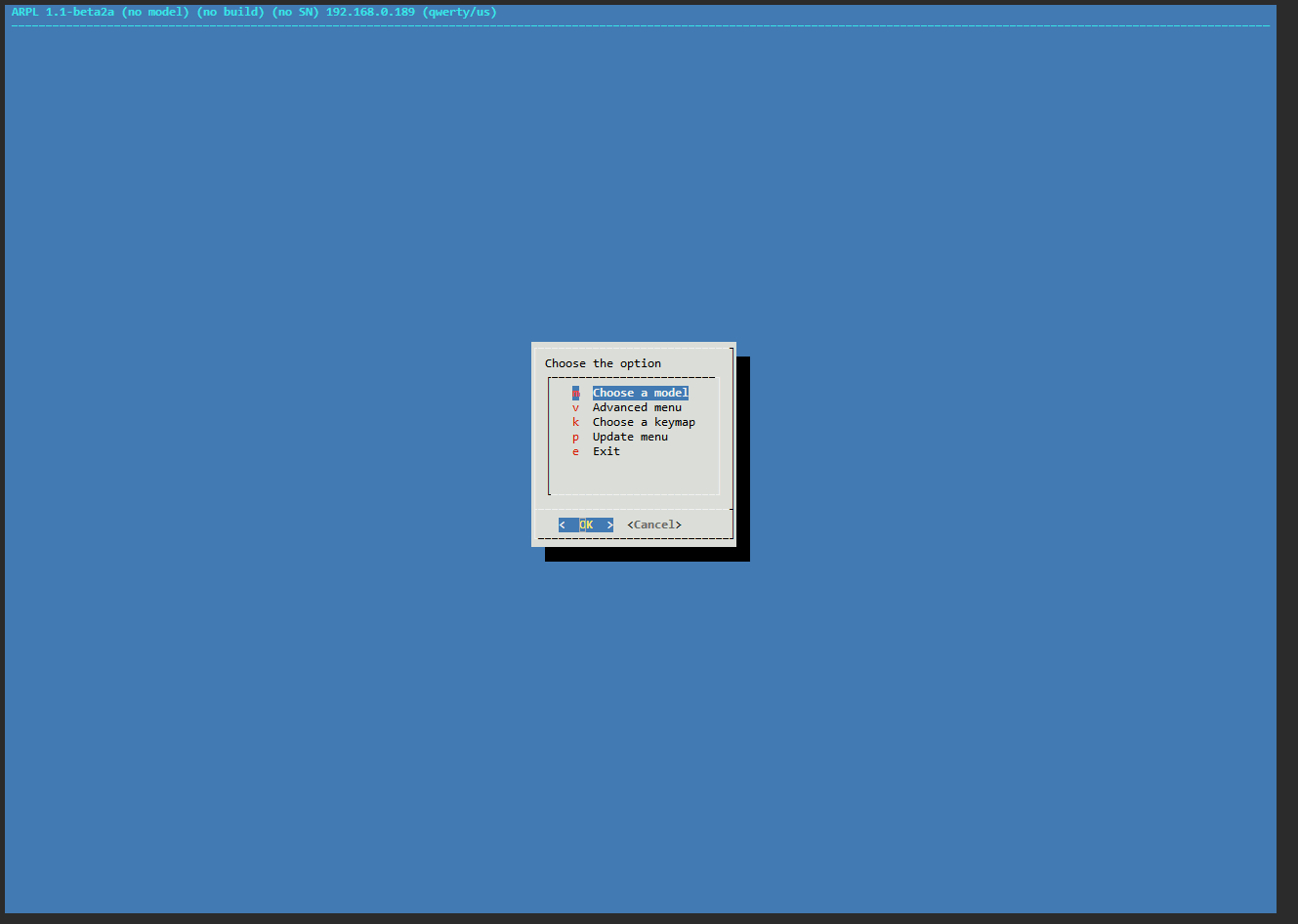Click the '(no model)' status text
This screenshot has height=924, width=1298.
[x=155, y=12]
